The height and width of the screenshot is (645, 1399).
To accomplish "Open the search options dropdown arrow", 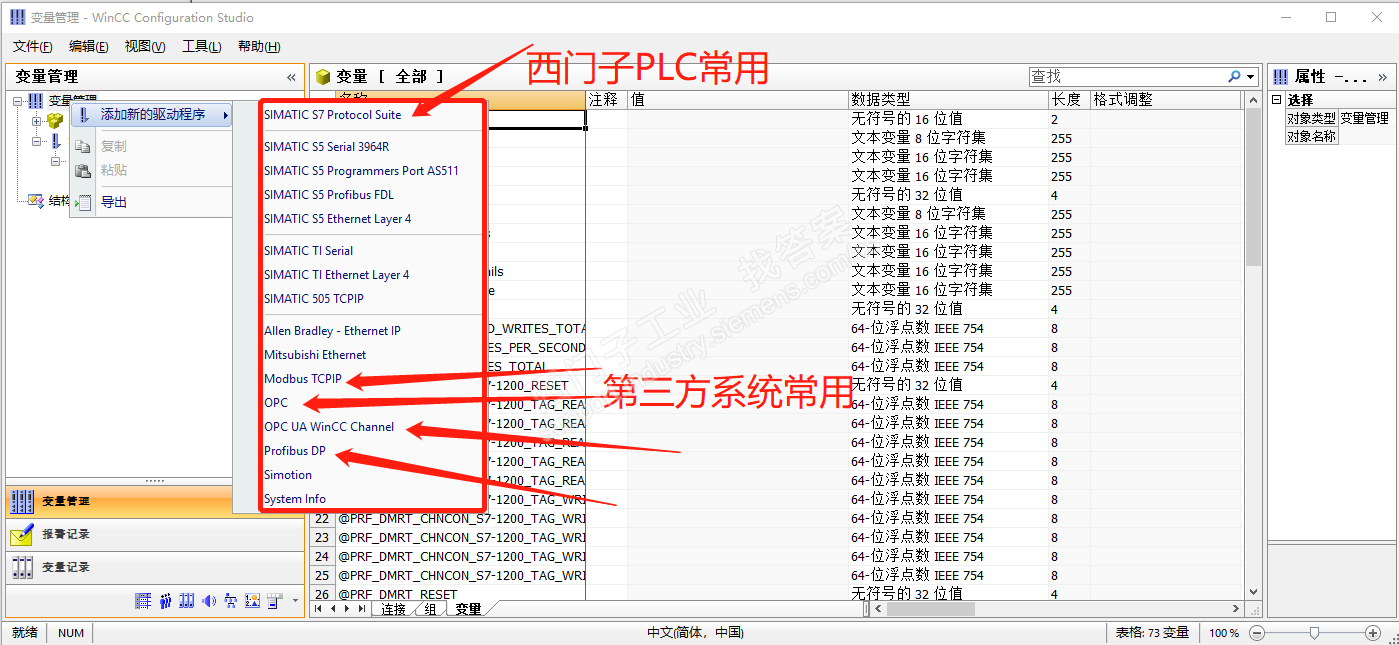I will point(1251,76).
